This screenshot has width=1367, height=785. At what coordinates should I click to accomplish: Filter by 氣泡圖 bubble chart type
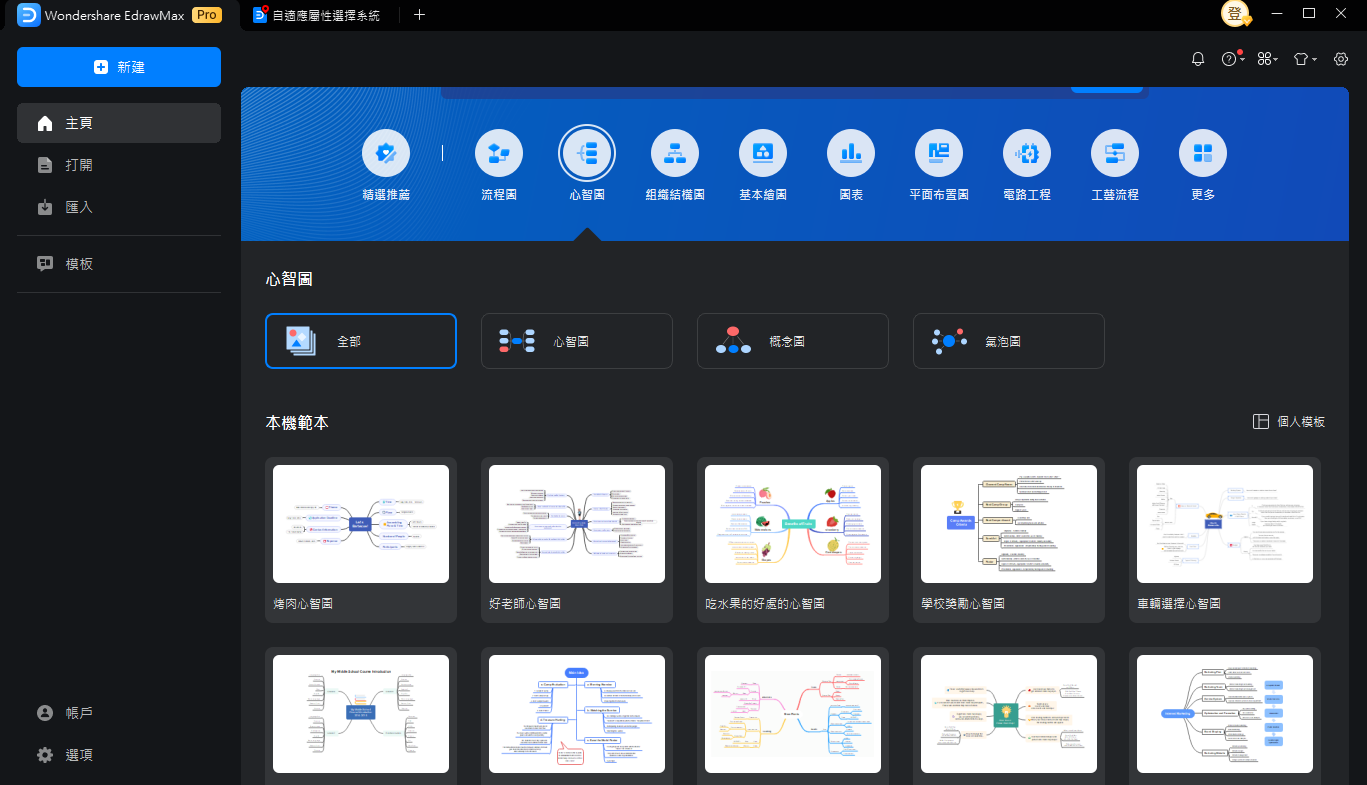click(1008, 341)
